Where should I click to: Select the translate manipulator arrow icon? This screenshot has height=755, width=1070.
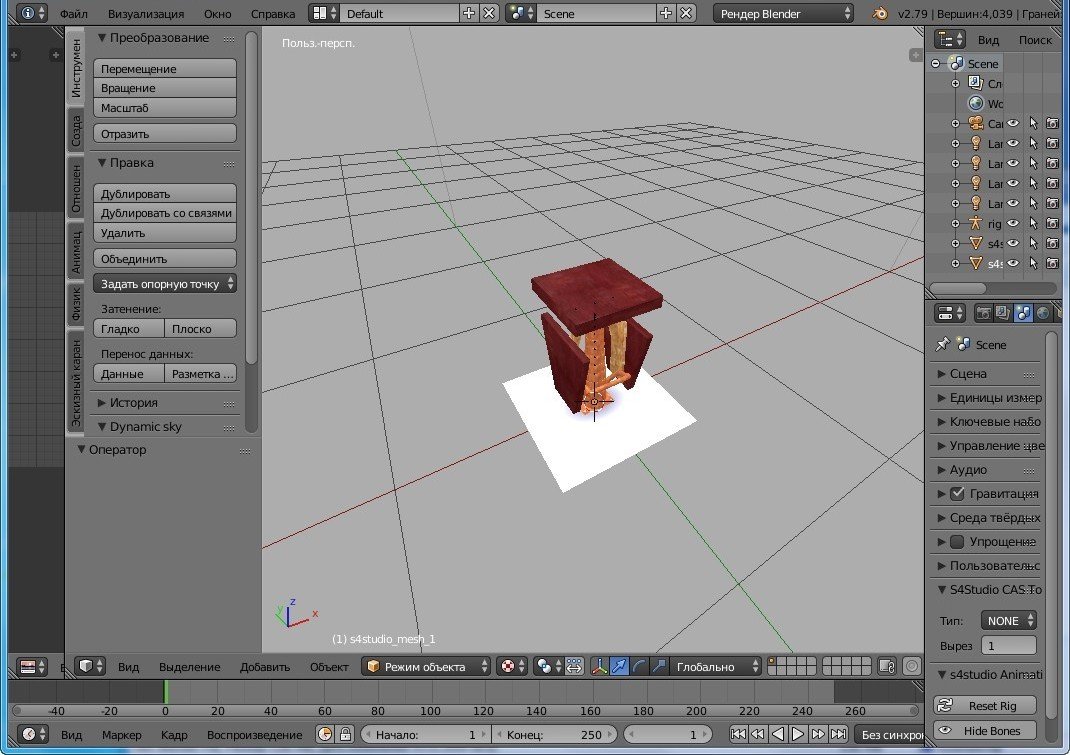(x=619, y=666)
